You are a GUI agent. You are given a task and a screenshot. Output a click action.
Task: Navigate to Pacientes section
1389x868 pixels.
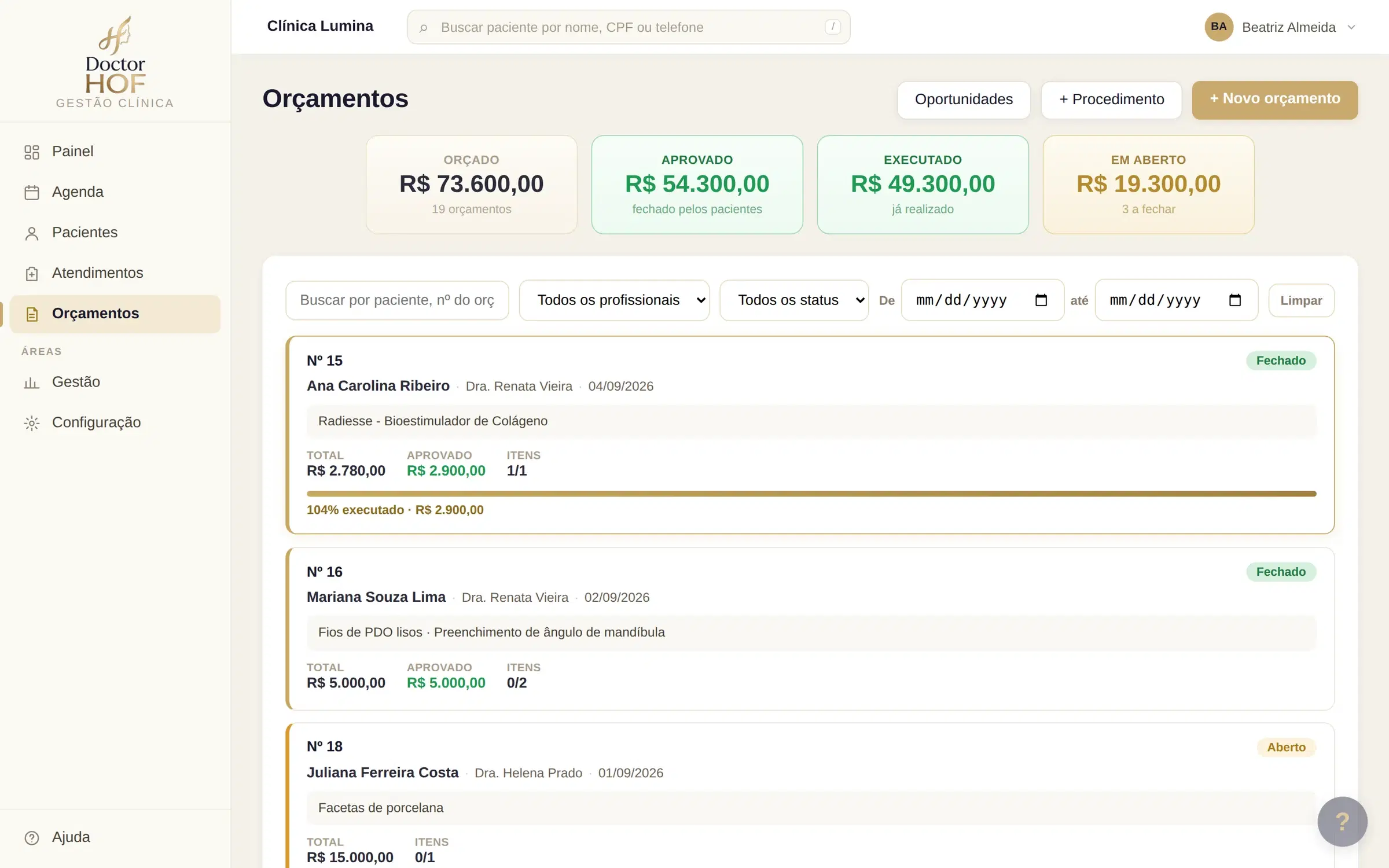point(115,233)
